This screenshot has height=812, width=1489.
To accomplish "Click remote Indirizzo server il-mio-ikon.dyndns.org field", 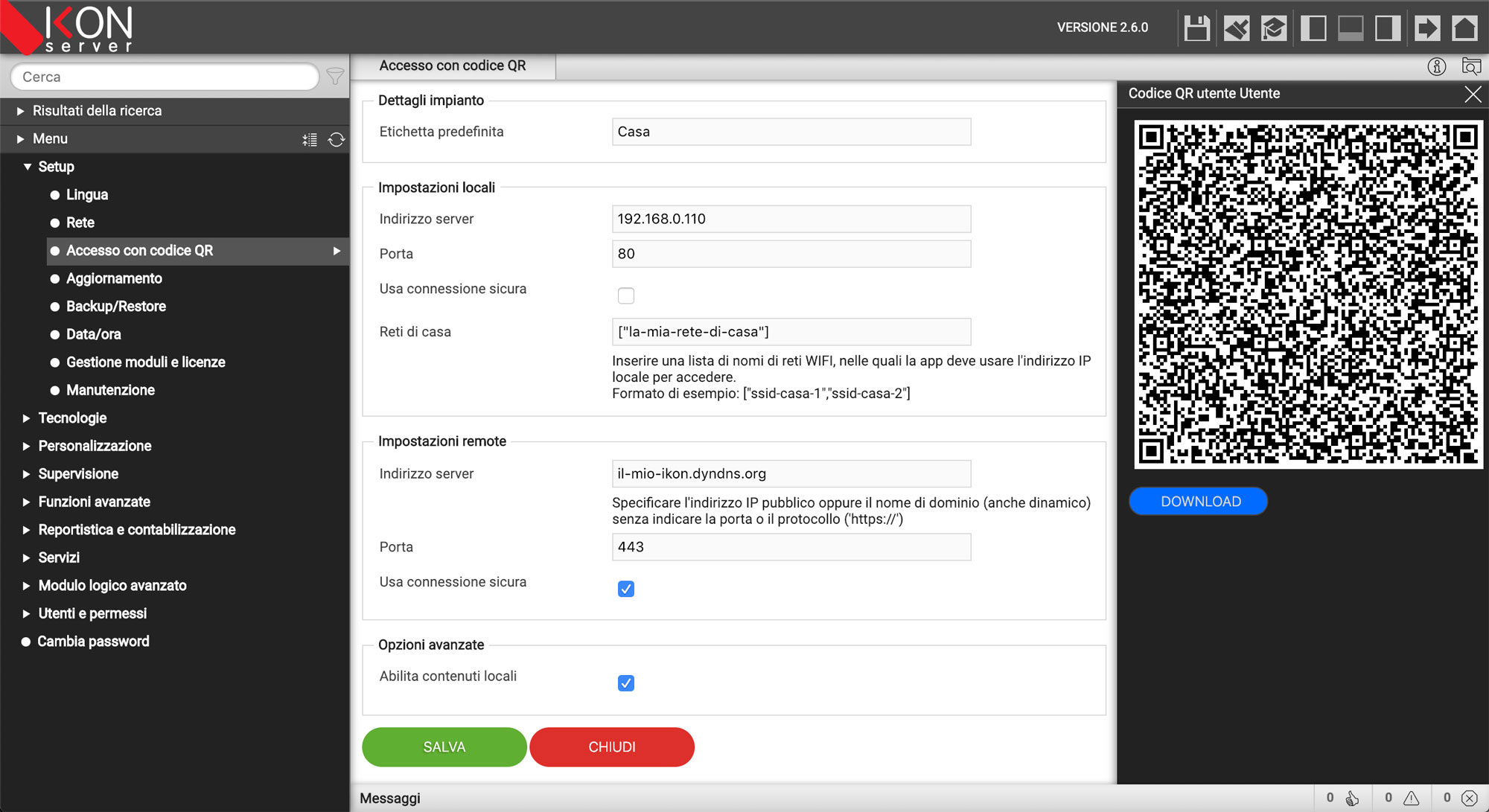I will pos(791,473).
